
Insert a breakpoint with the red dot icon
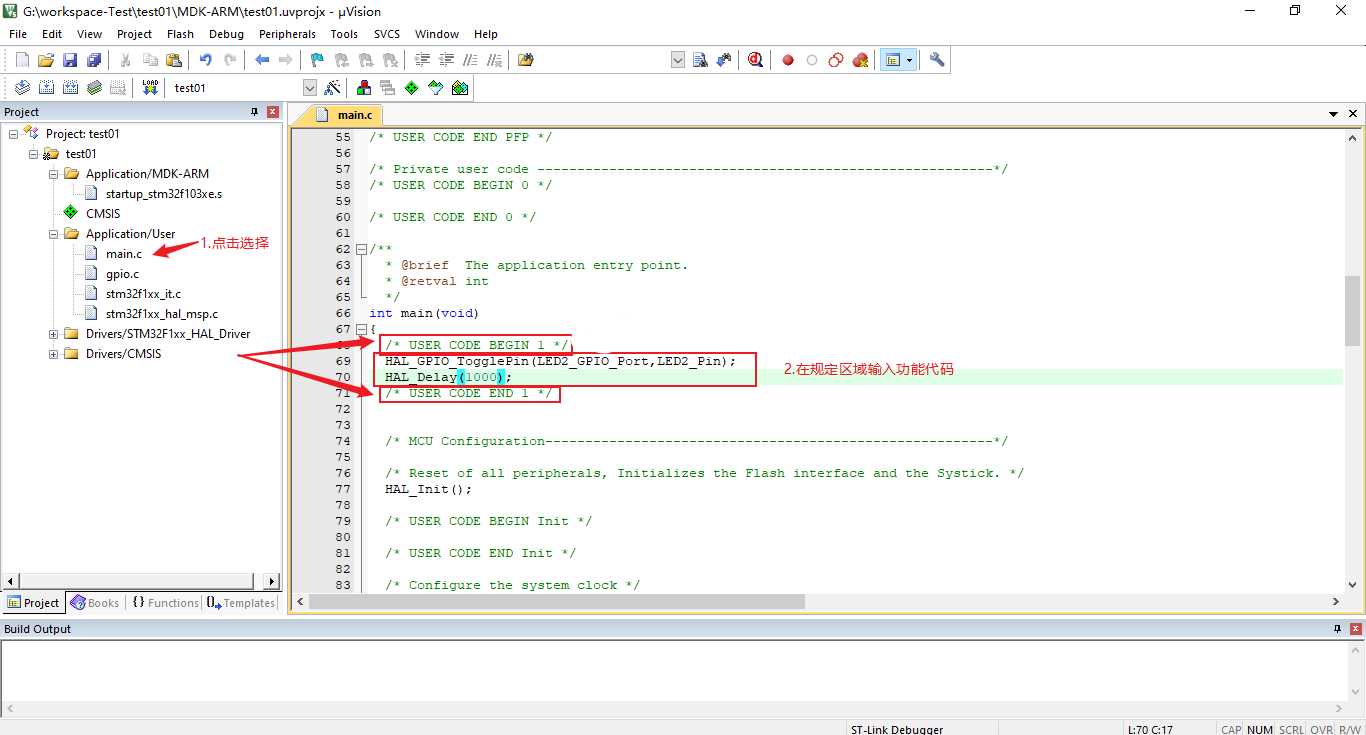click(x=788, y=60)
